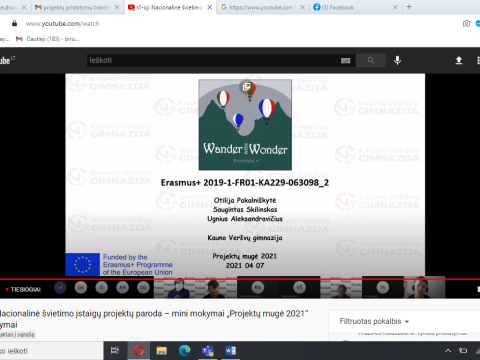Open the "Gautieji (185)" Gmail bookmark
The width and height of the screenshot is (480, 360).
(48, 39)
